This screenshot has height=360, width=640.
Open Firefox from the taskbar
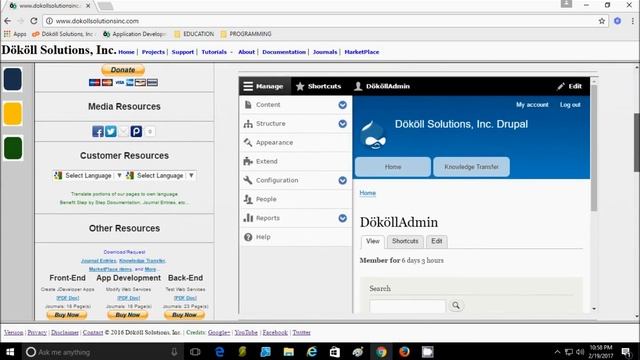(404, 351)
